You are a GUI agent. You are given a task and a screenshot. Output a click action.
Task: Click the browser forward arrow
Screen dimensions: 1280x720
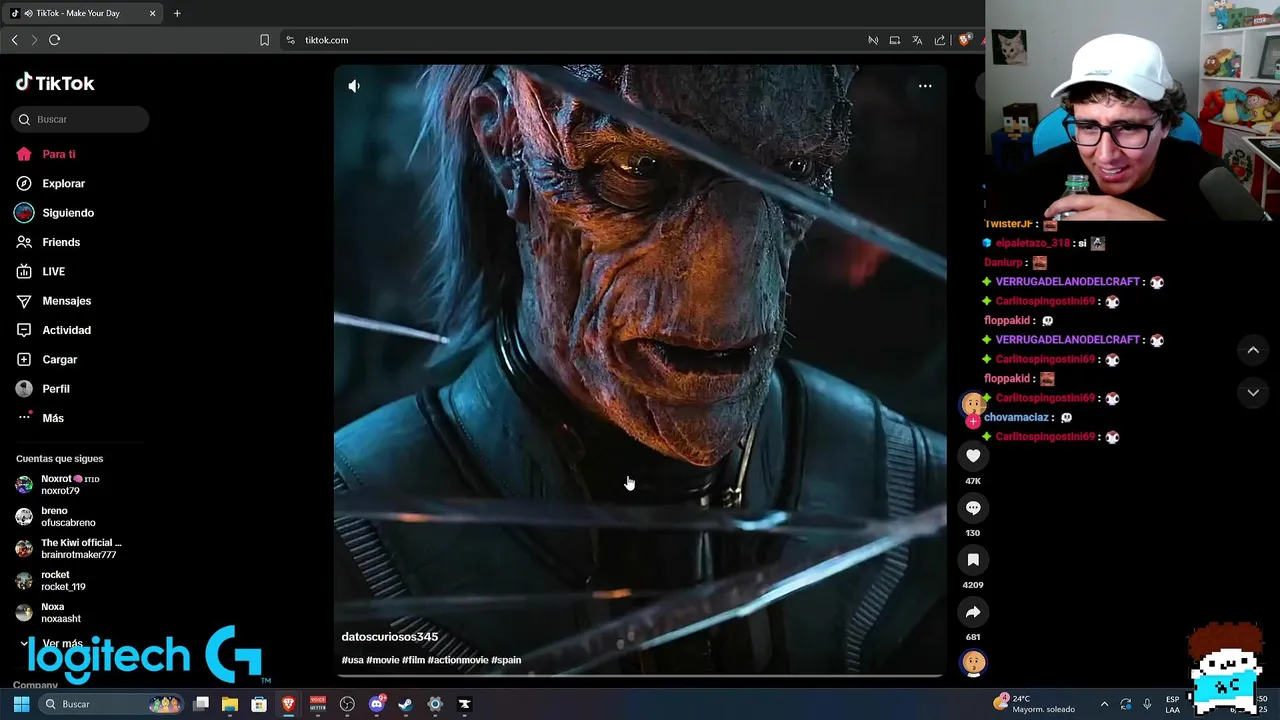click(34, 40)
